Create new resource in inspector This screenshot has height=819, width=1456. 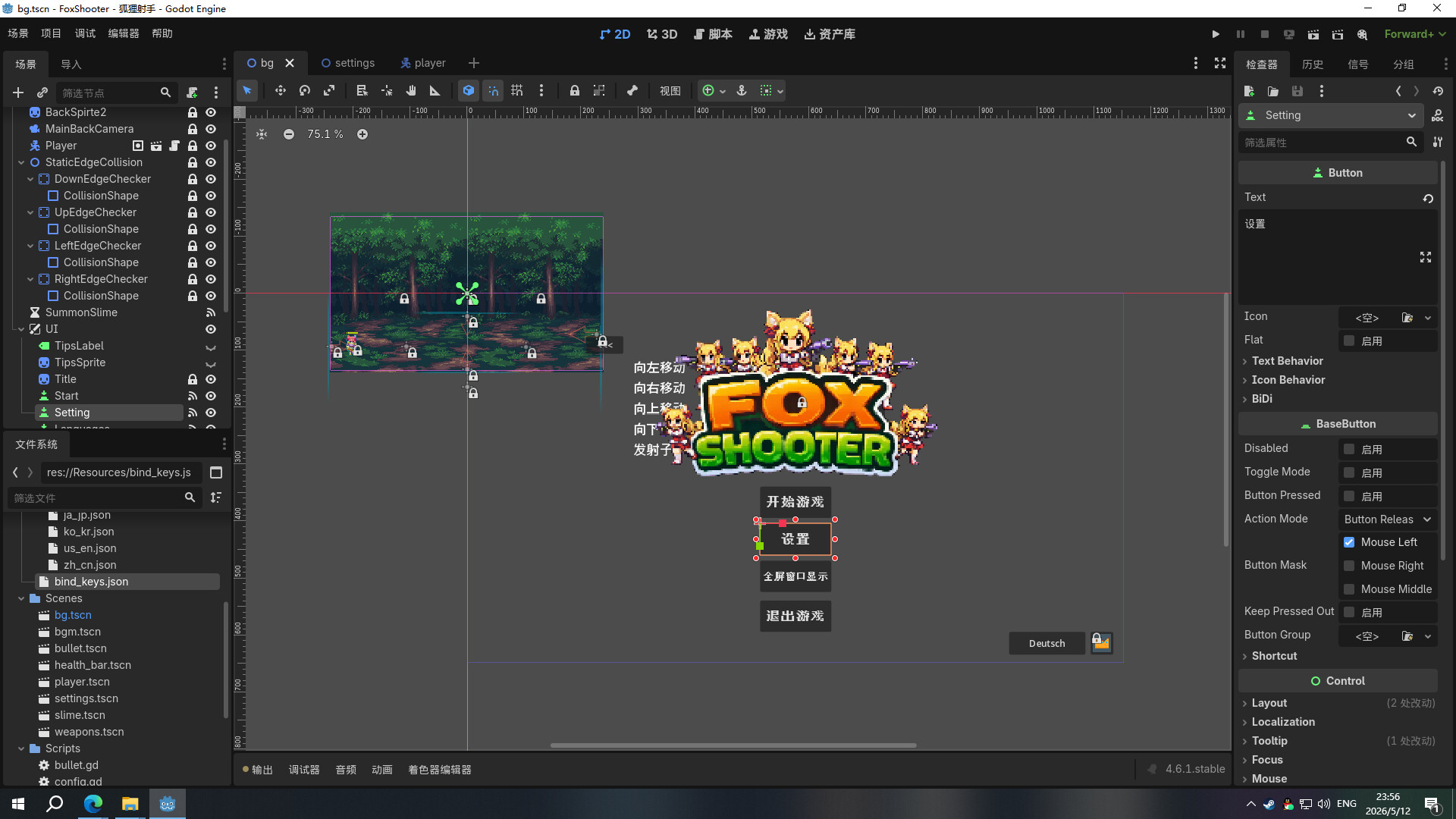(x=1249, y=91)
